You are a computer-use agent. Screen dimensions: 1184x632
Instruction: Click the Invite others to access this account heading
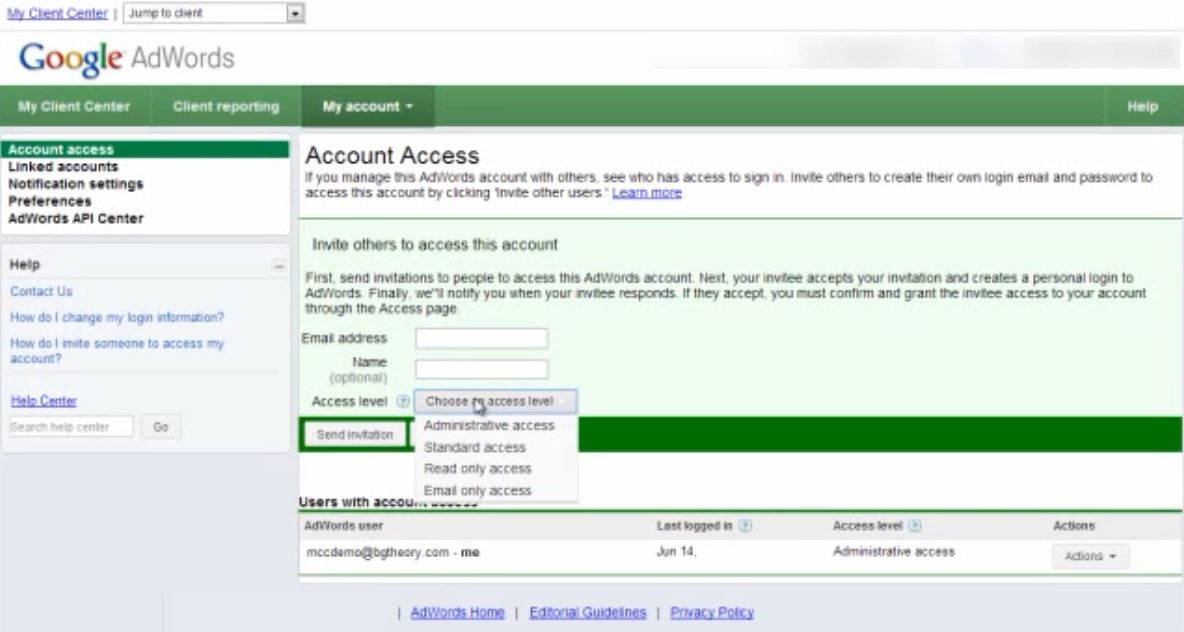pos(435,245)
